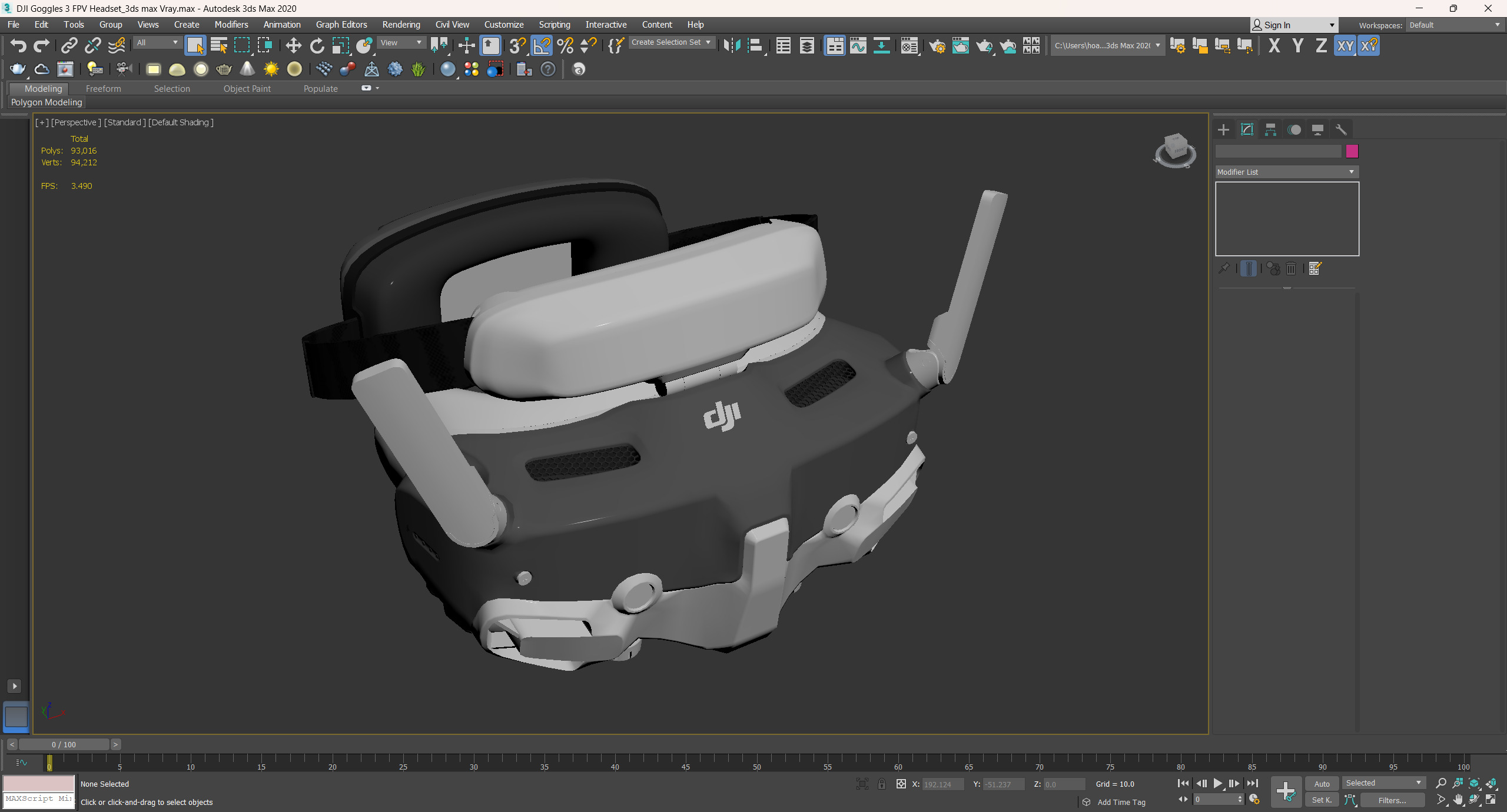Click the Go to End button

tap(1252, 784)
